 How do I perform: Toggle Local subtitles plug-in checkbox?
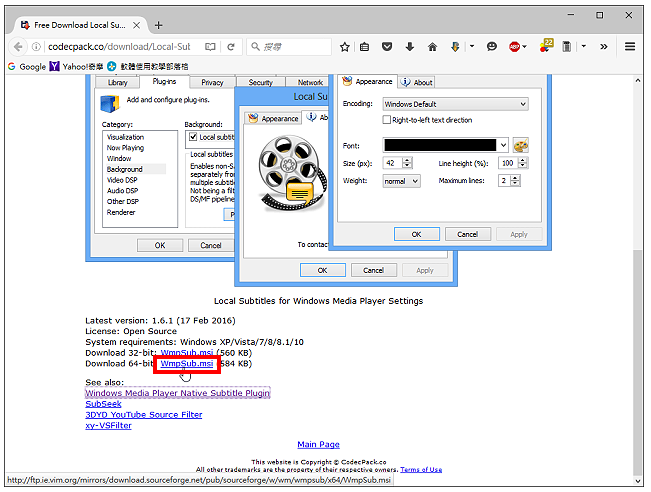[193, 137]
